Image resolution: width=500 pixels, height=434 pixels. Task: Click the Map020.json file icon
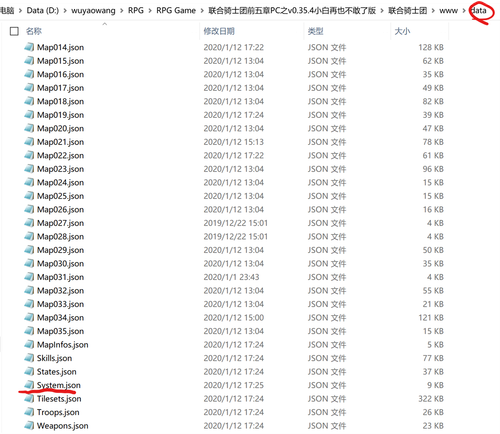coord(29,128)
